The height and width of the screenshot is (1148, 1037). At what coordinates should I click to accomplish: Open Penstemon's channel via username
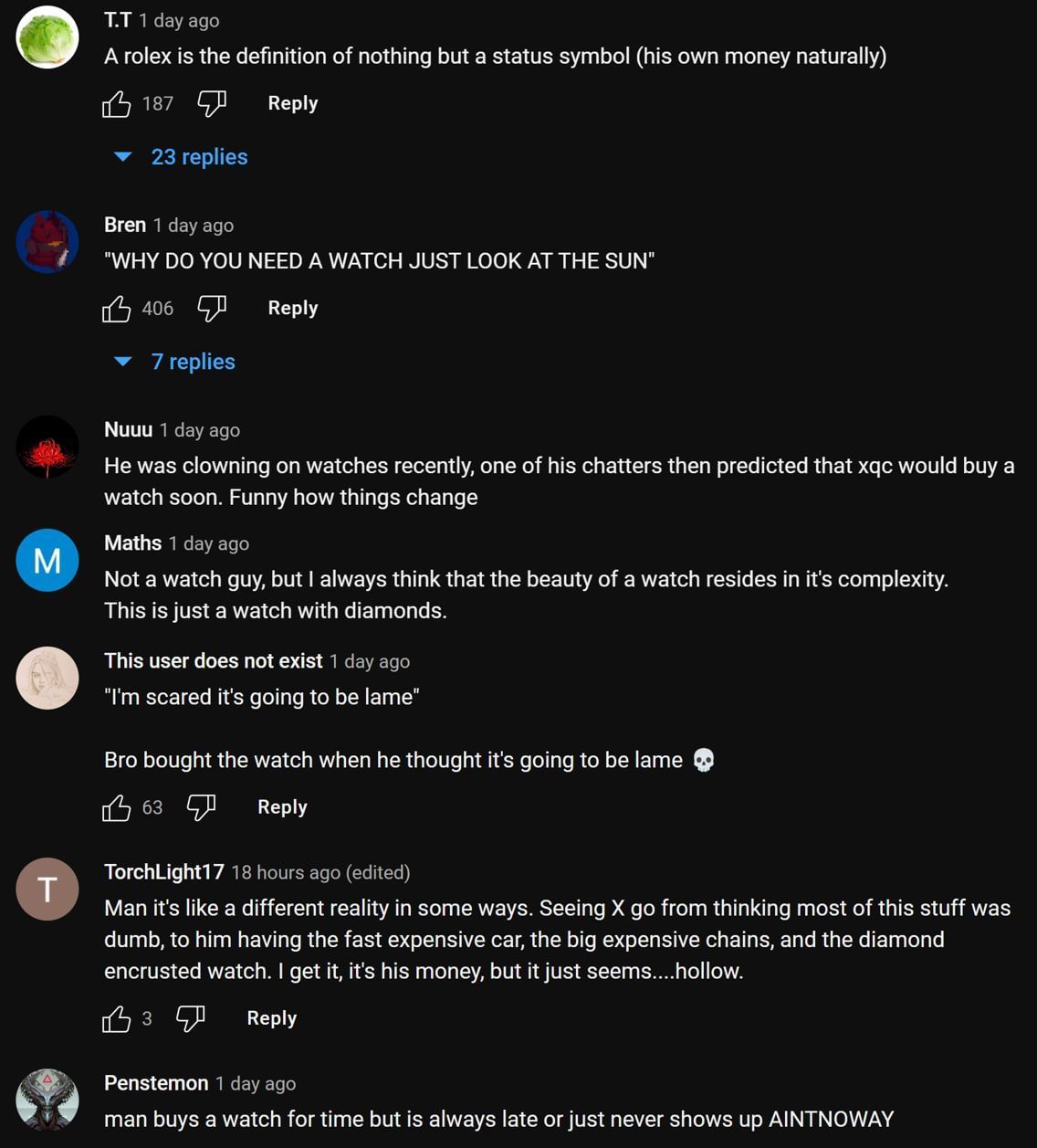[x=156, y=1083]
